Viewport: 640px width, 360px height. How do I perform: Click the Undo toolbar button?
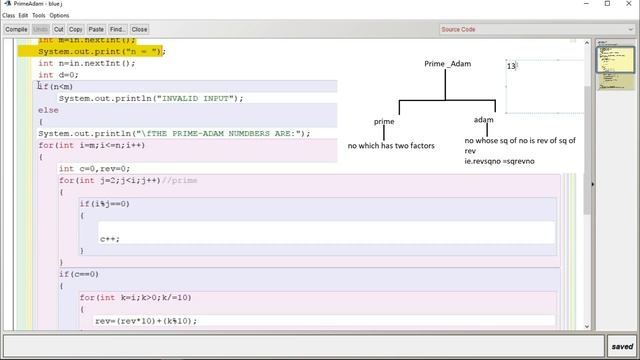40,29
